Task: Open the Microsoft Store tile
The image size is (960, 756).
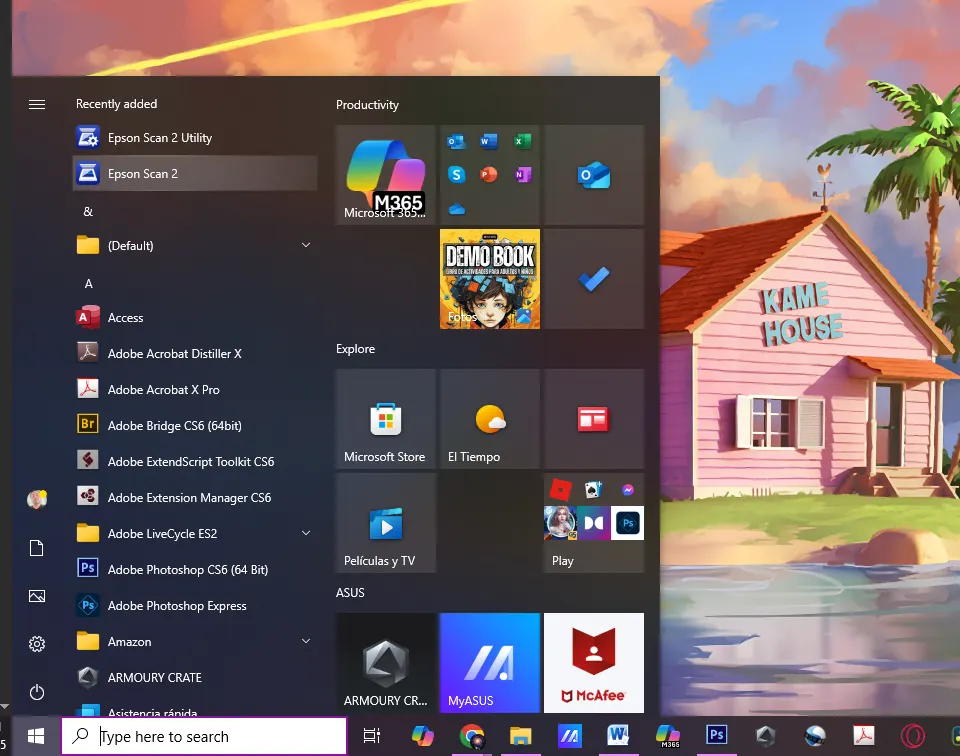Action: click(x=386, y=419)
